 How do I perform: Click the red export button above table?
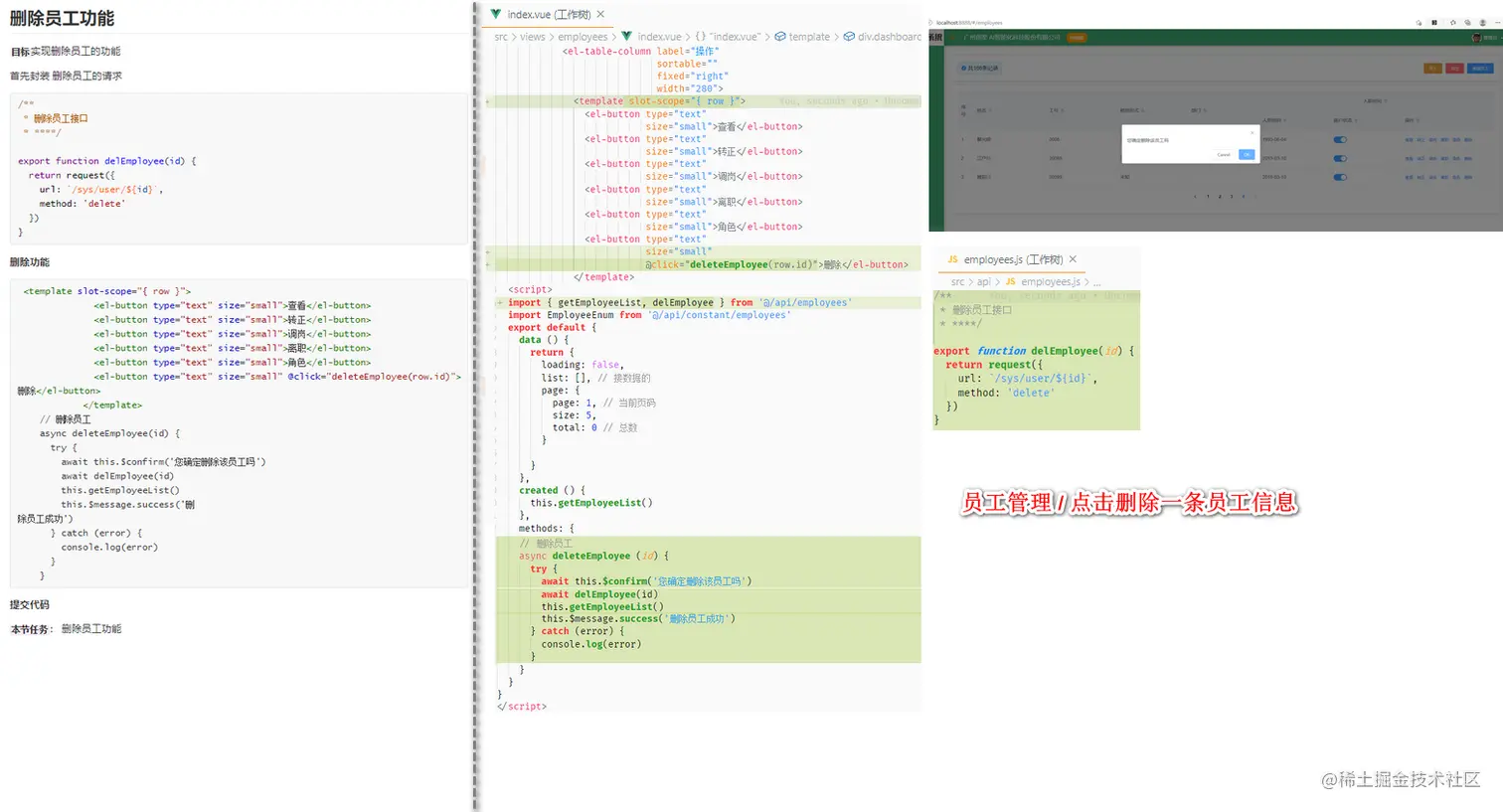pos(1454,69)
